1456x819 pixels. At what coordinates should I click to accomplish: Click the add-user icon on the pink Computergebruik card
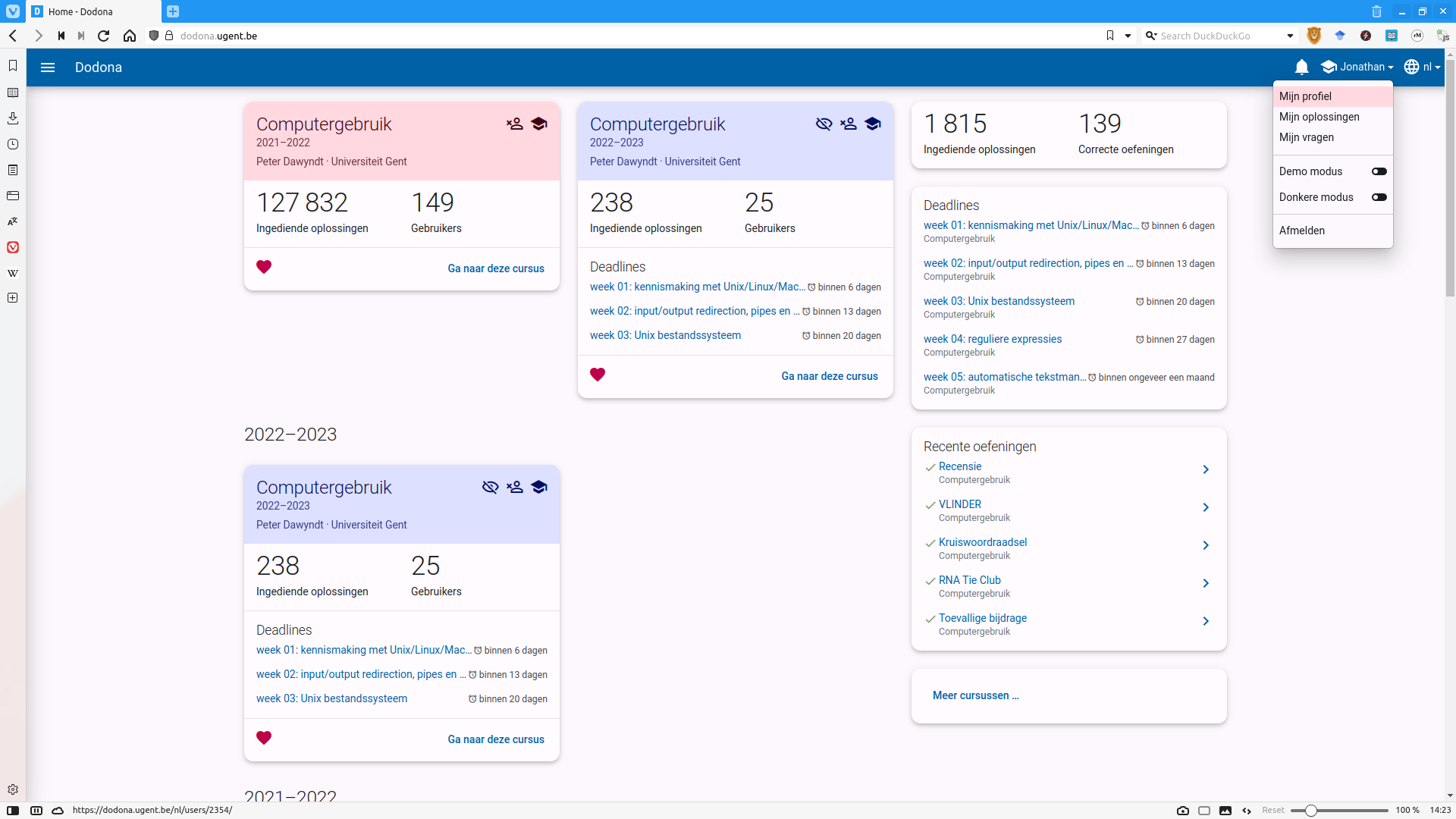tap(515, 124)
